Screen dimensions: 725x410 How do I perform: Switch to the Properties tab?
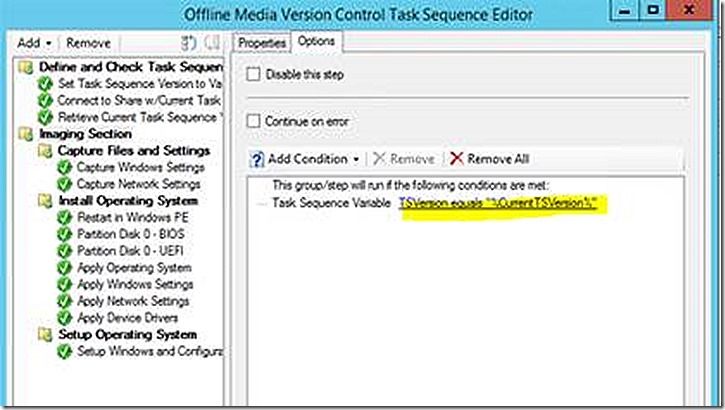tap(261, 43)
